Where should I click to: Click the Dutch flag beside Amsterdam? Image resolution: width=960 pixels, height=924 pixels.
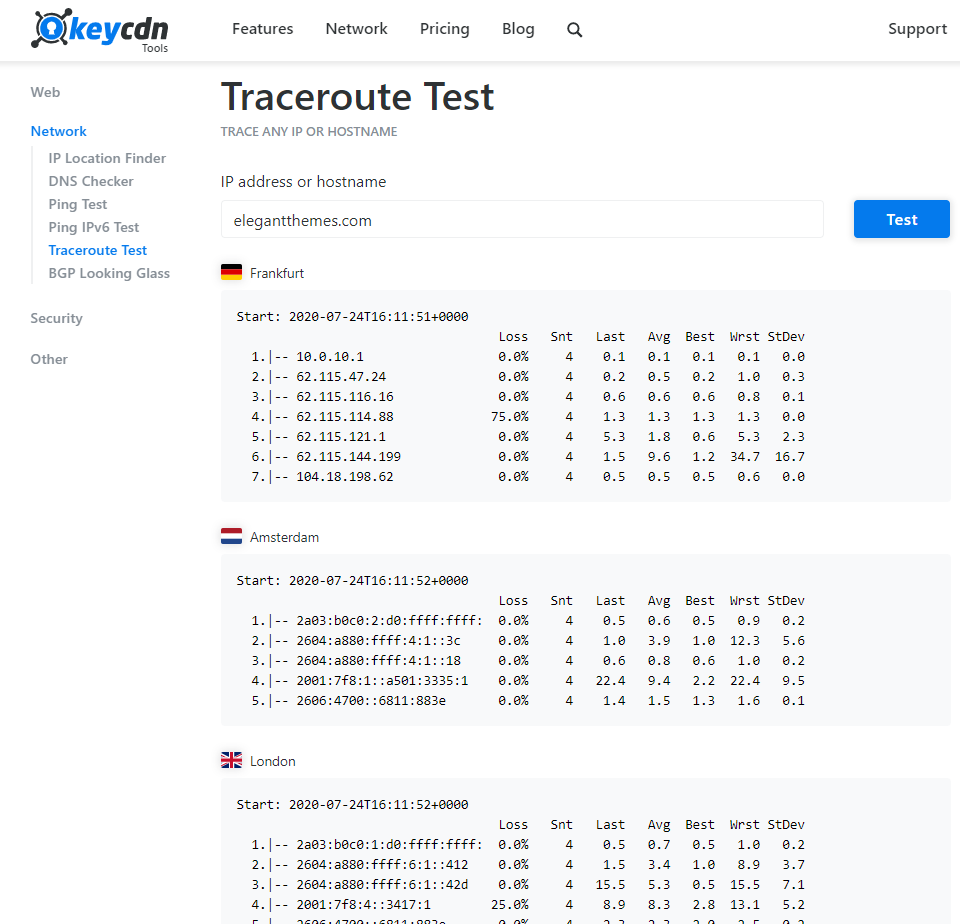(x=231, y=535)
